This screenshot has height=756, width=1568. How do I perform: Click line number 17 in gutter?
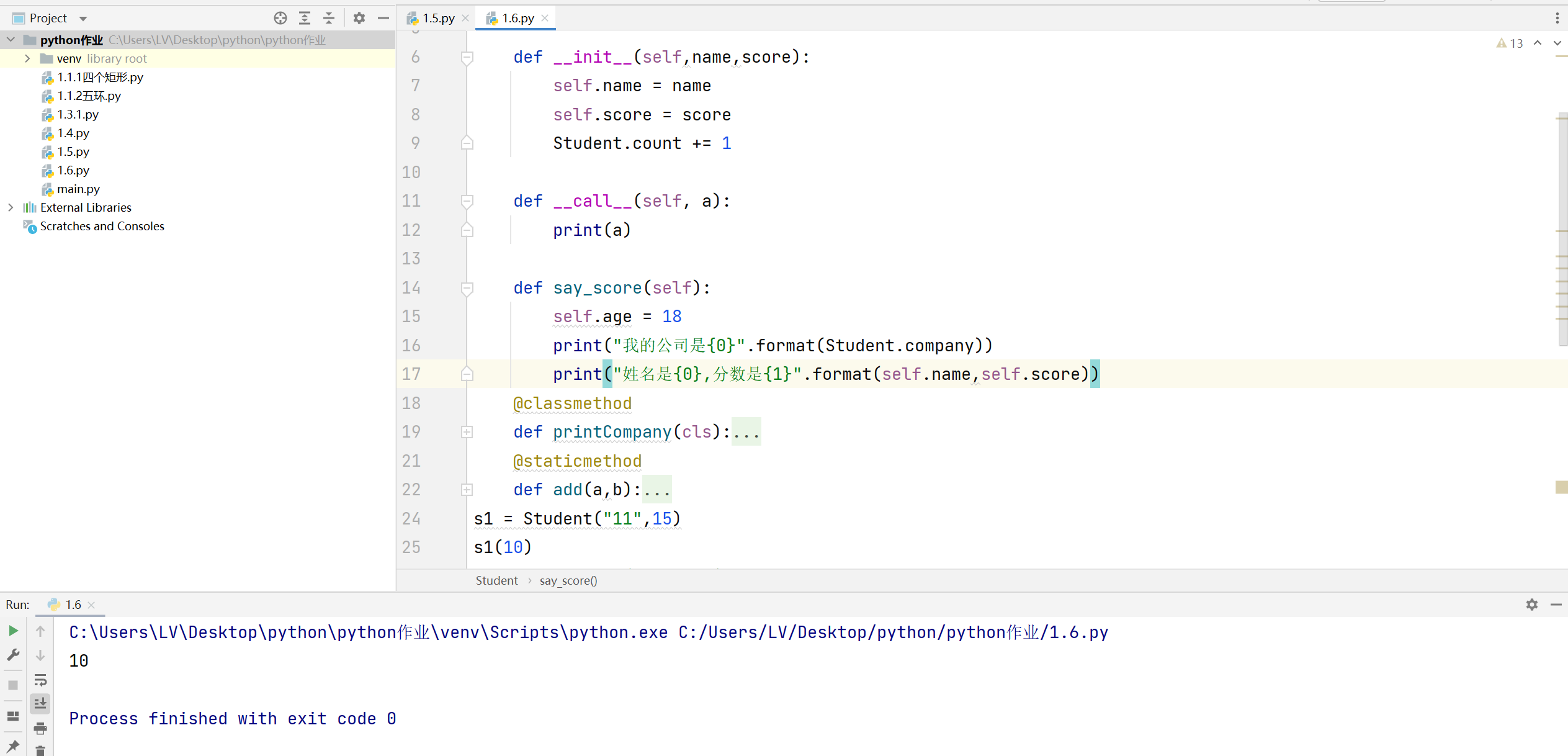[x=411, y=374]
